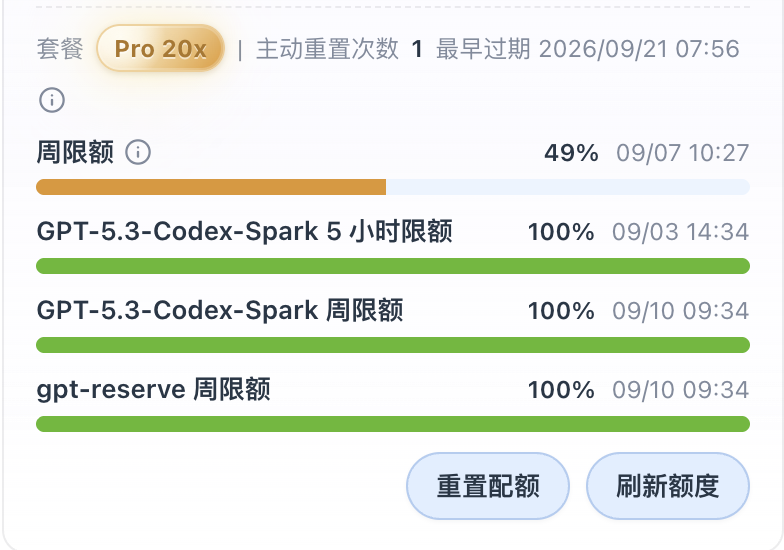Click the 49% weekly usage value
784x550 pixels.
tap(571, 153)
